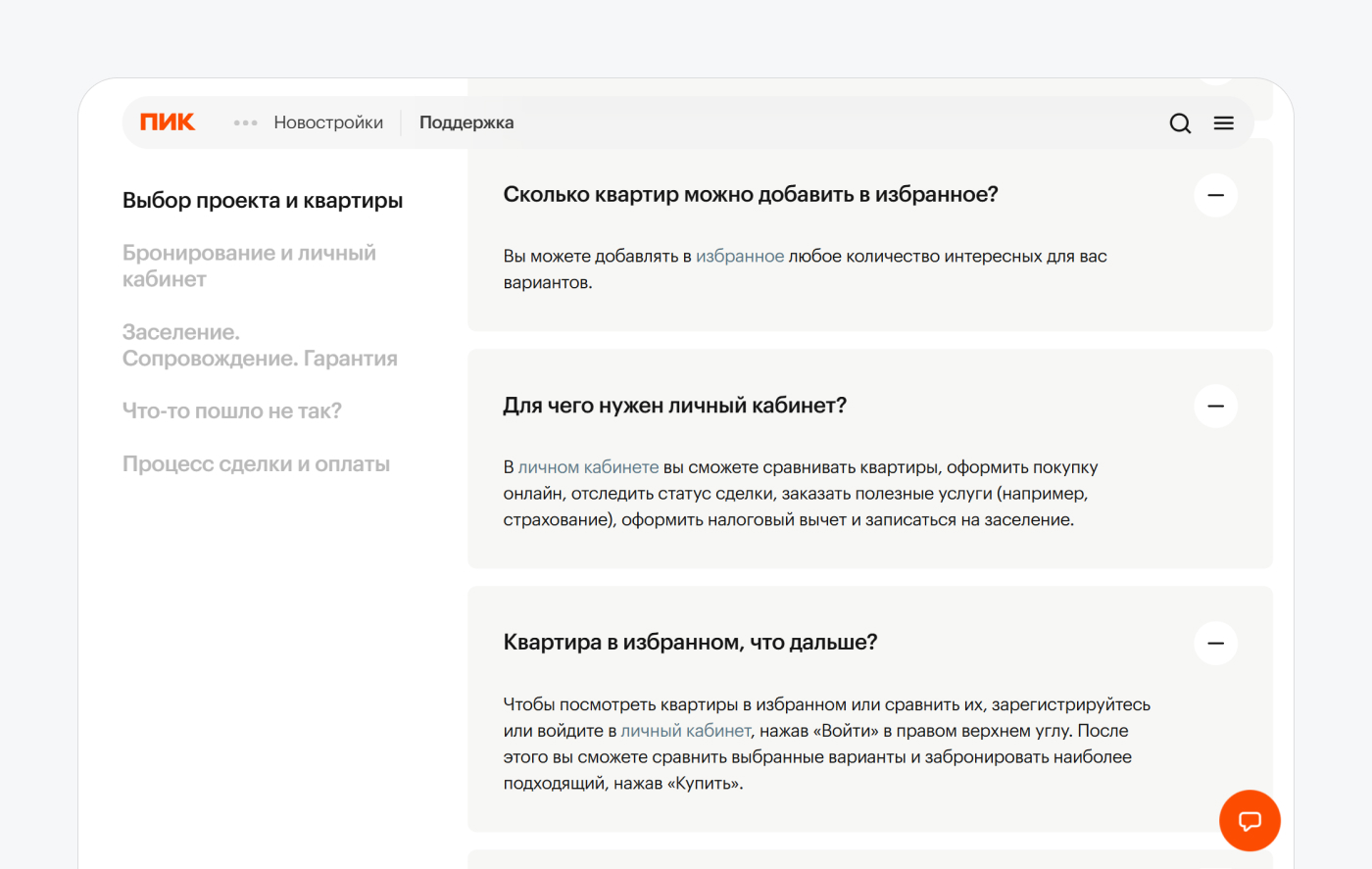This screenshot has width=1372, height=869.
Task: Collapse 'Квартира в избранном, что дальше?' answer
Action: 1215,644
